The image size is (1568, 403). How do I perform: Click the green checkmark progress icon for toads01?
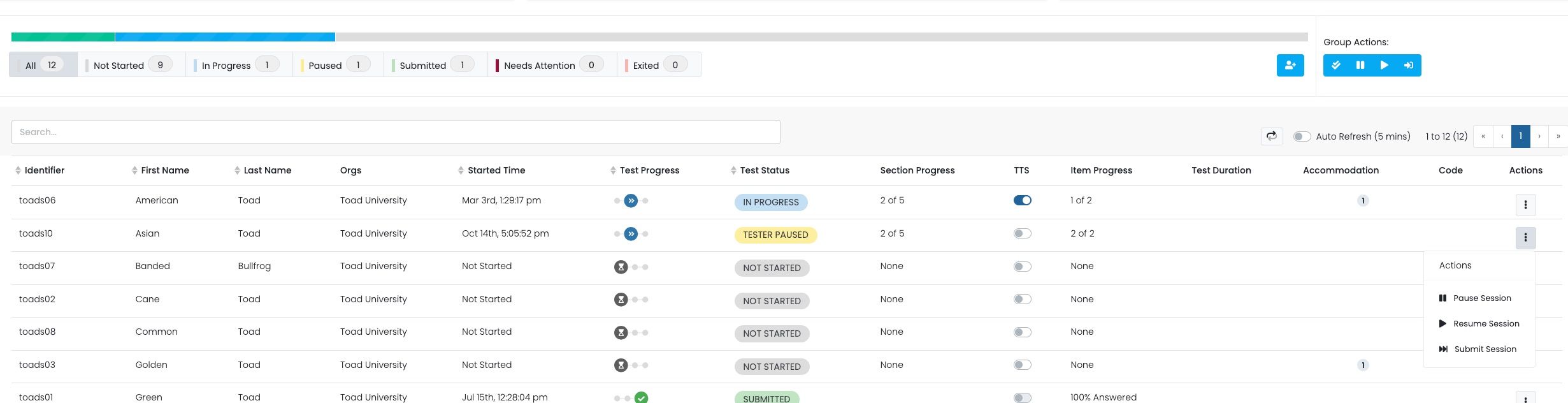tap(642, 398)
